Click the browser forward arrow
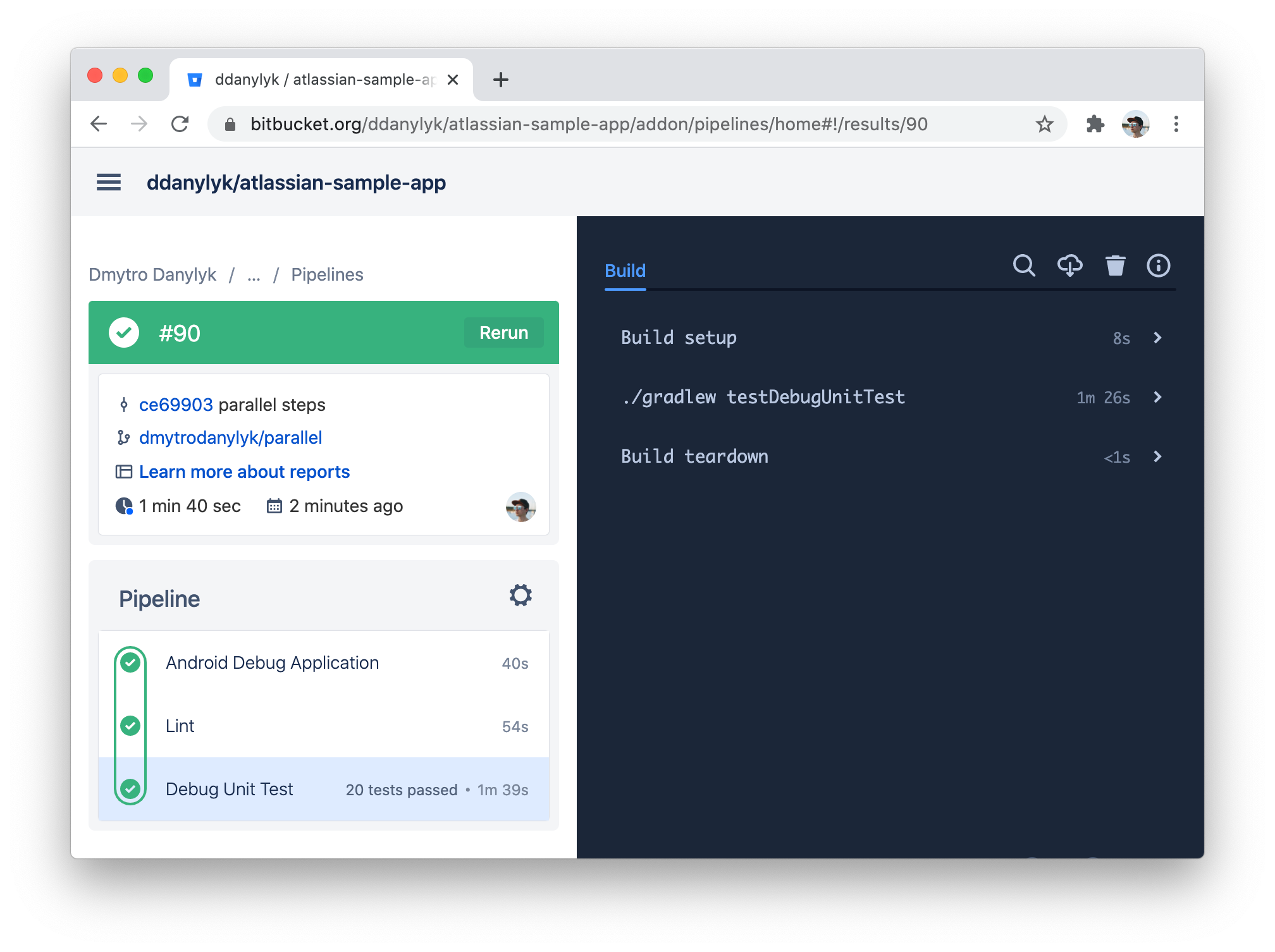1275x952 pixels. point(139,124)
